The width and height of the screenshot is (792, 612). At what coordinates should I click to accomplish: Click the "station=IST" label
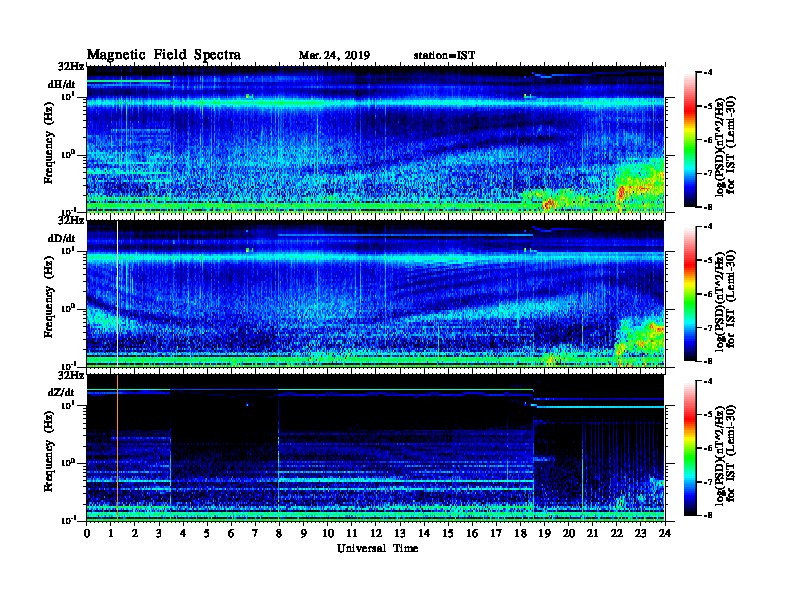coord(444,56)
